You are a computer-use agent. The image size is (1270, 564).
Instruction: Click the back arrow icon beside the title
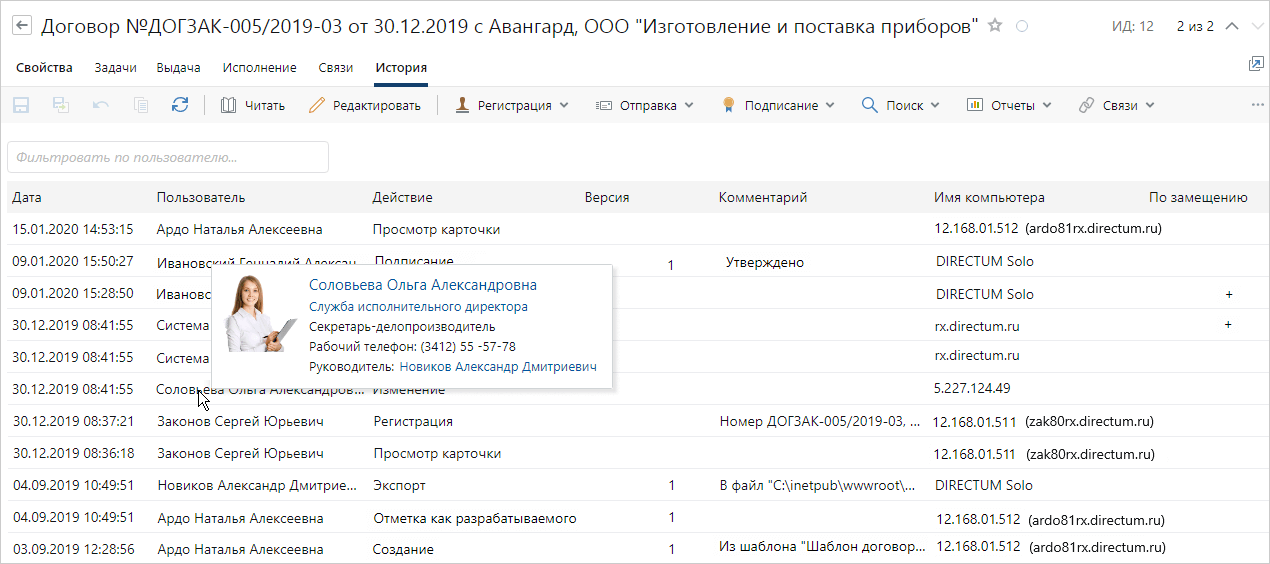click(22, 26)
